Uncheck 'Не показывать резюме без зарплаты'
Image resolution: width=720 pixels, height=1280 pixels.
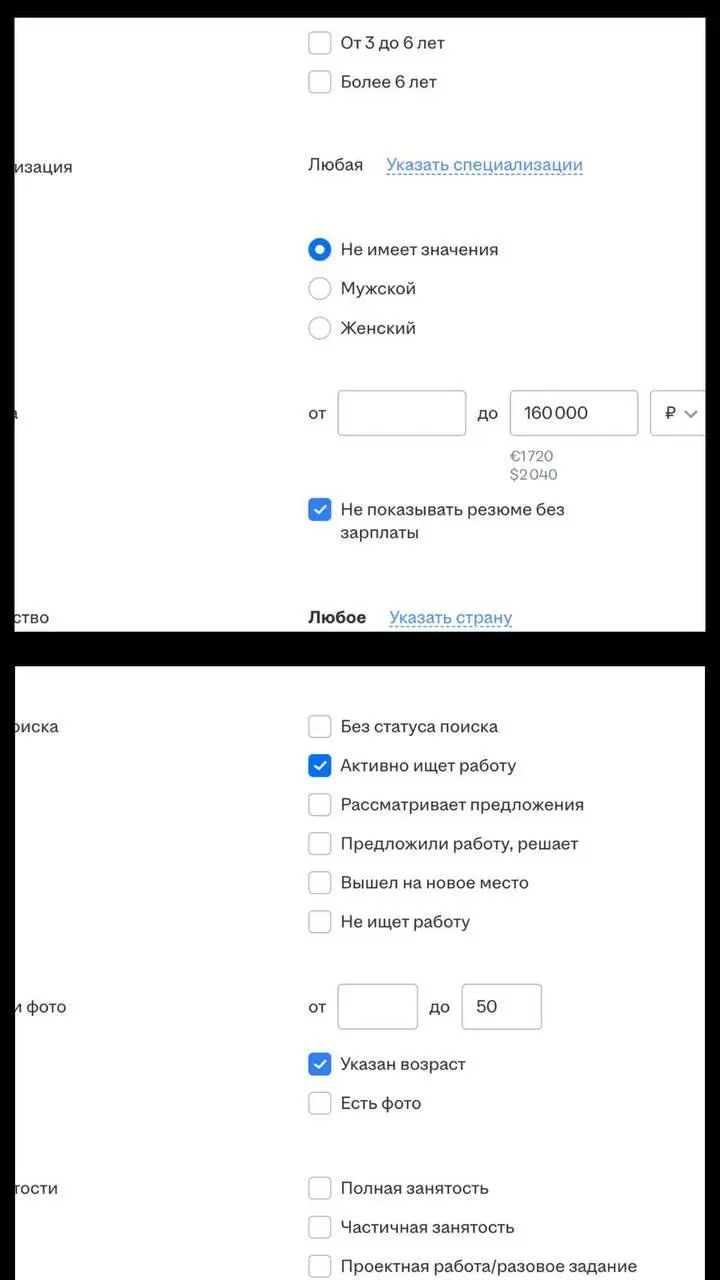pyautogui.click(x=320, y=510)
